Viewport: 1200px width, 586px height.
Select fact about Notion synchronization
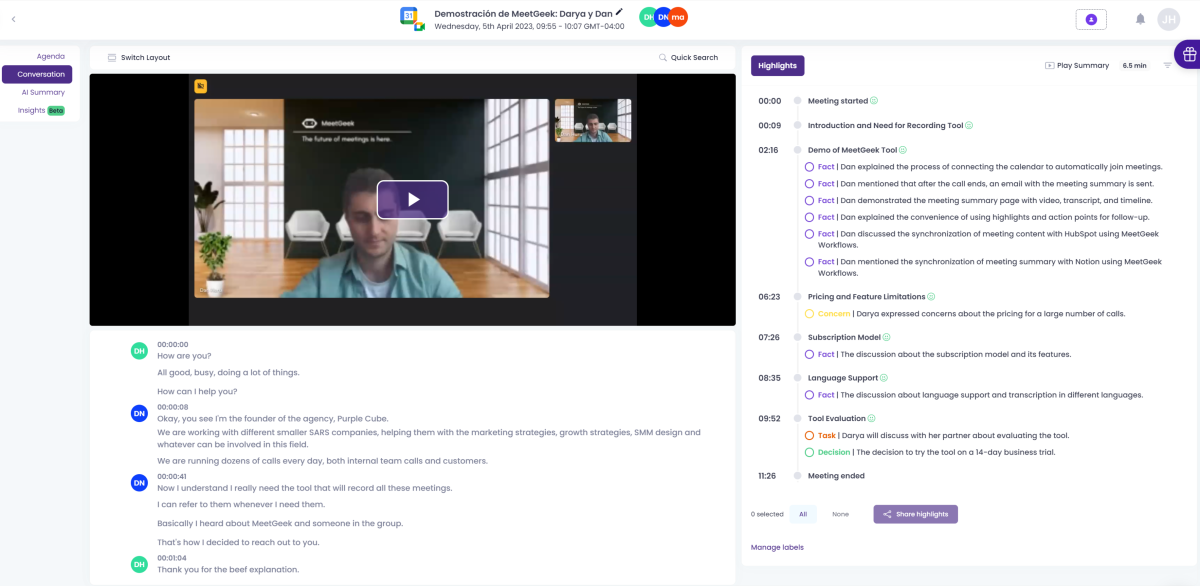point(810,262)
